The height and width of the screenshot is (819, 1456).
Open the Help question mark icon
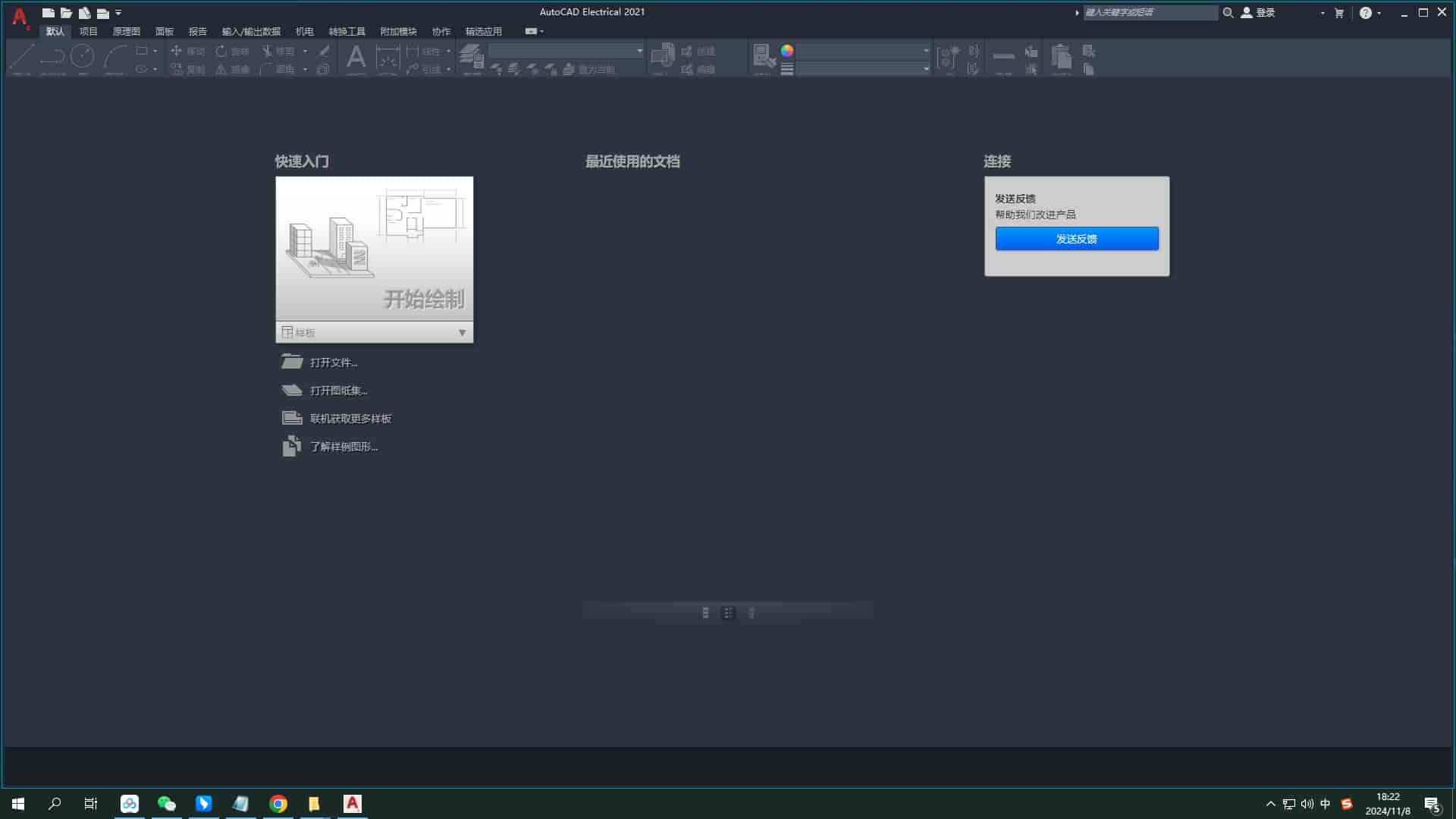[x=1364, y=12]
